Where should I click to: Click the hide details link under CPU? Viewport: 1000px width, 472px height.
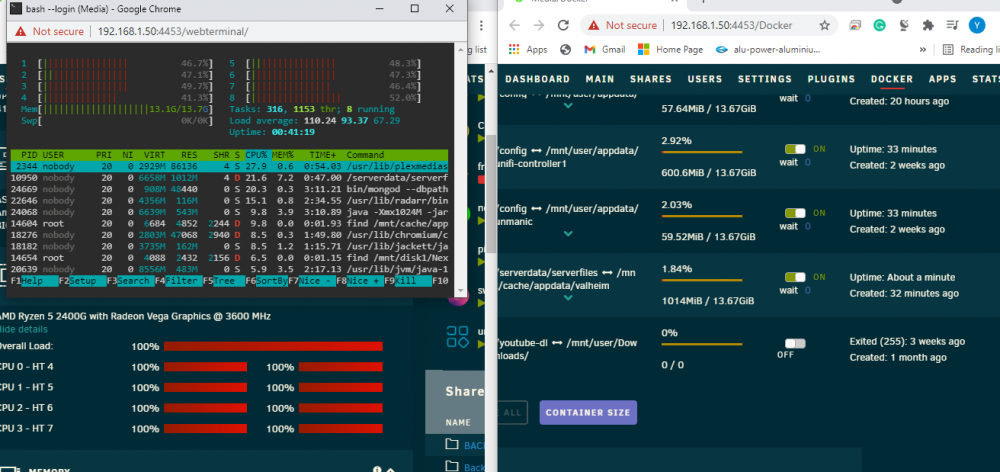[x=24, y=329]
